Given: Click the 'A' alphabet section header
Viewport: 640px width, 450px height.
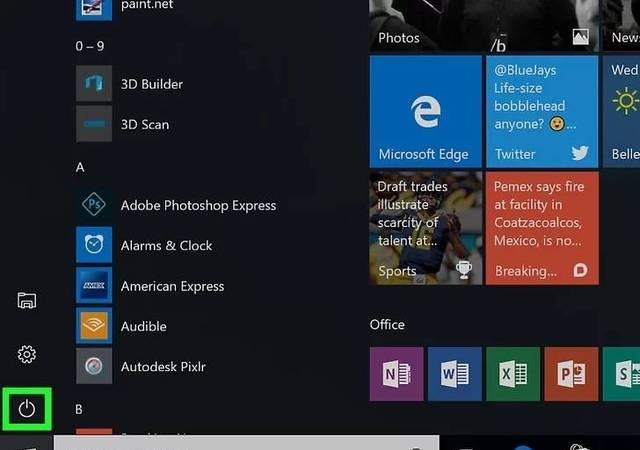Looking at the screenshot, I should pos(80,167).
